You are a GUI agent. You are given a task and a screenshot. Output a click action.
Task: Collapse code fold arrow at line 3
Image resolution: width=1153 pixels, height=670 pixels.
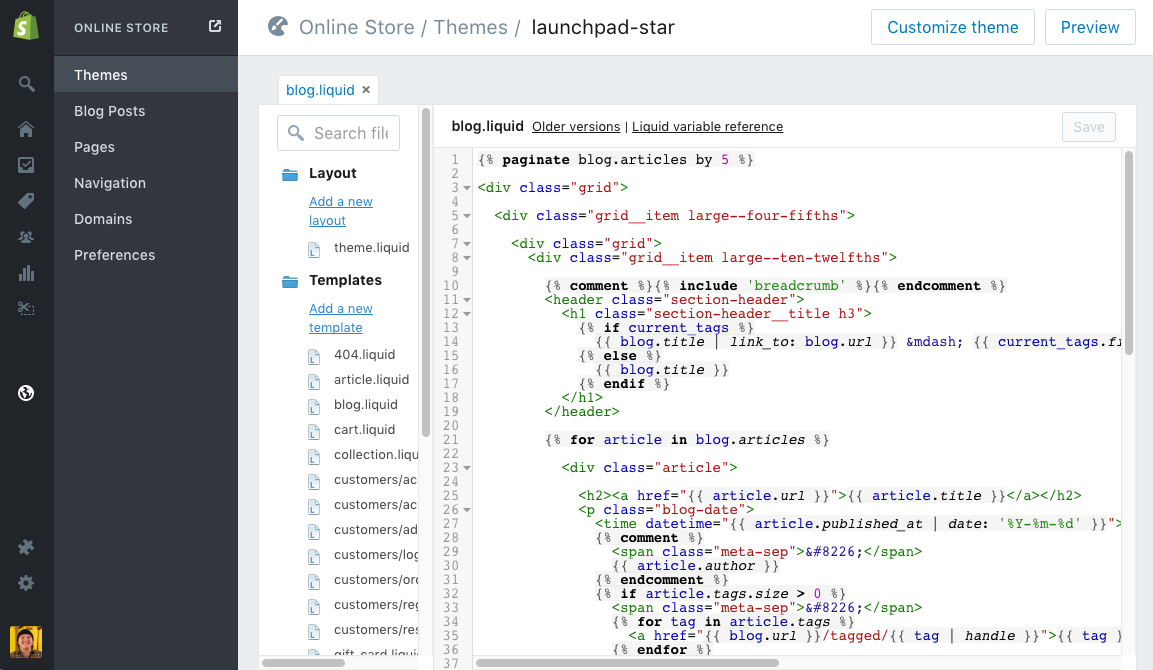point(467,188)
